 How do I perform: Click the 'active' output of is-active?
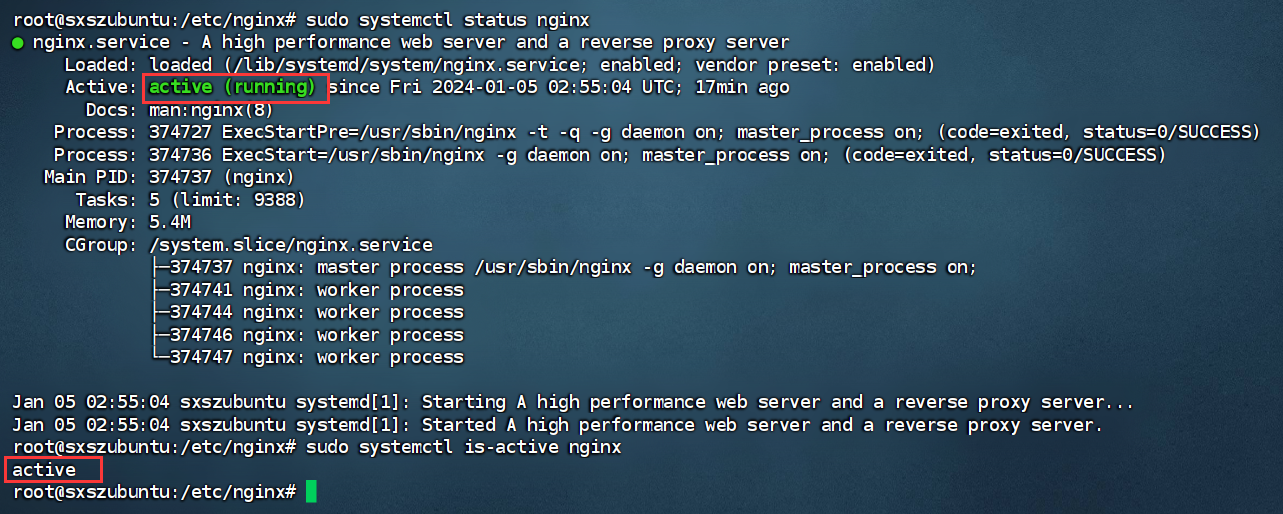pos(44,470)
